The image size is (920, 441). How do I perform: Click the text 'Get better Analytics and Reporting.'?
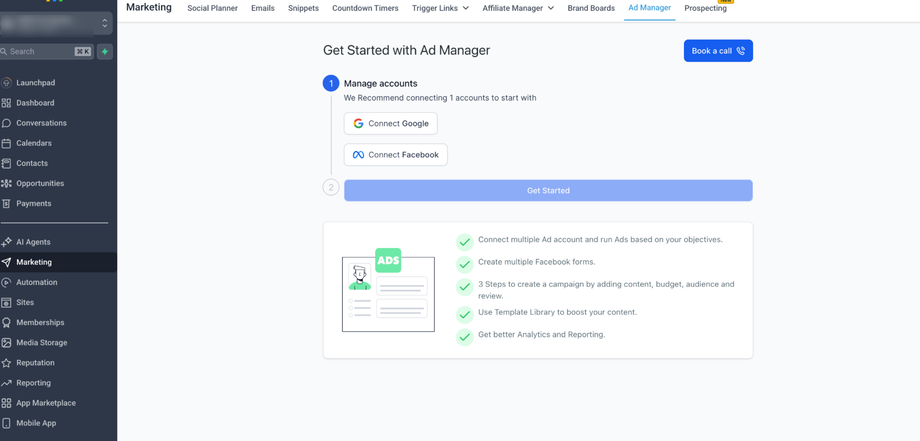[542, 335]
